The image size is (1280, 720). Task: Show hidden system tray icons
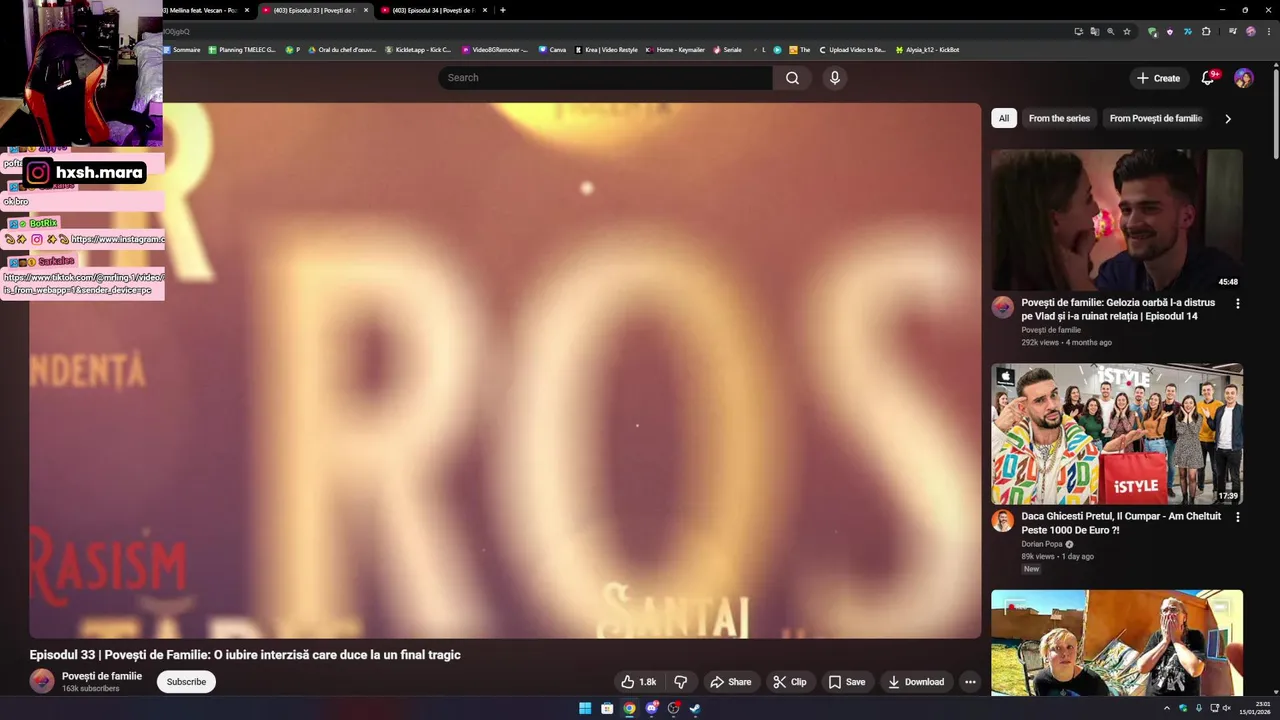pyautogui.click(x=1167, y=709)
